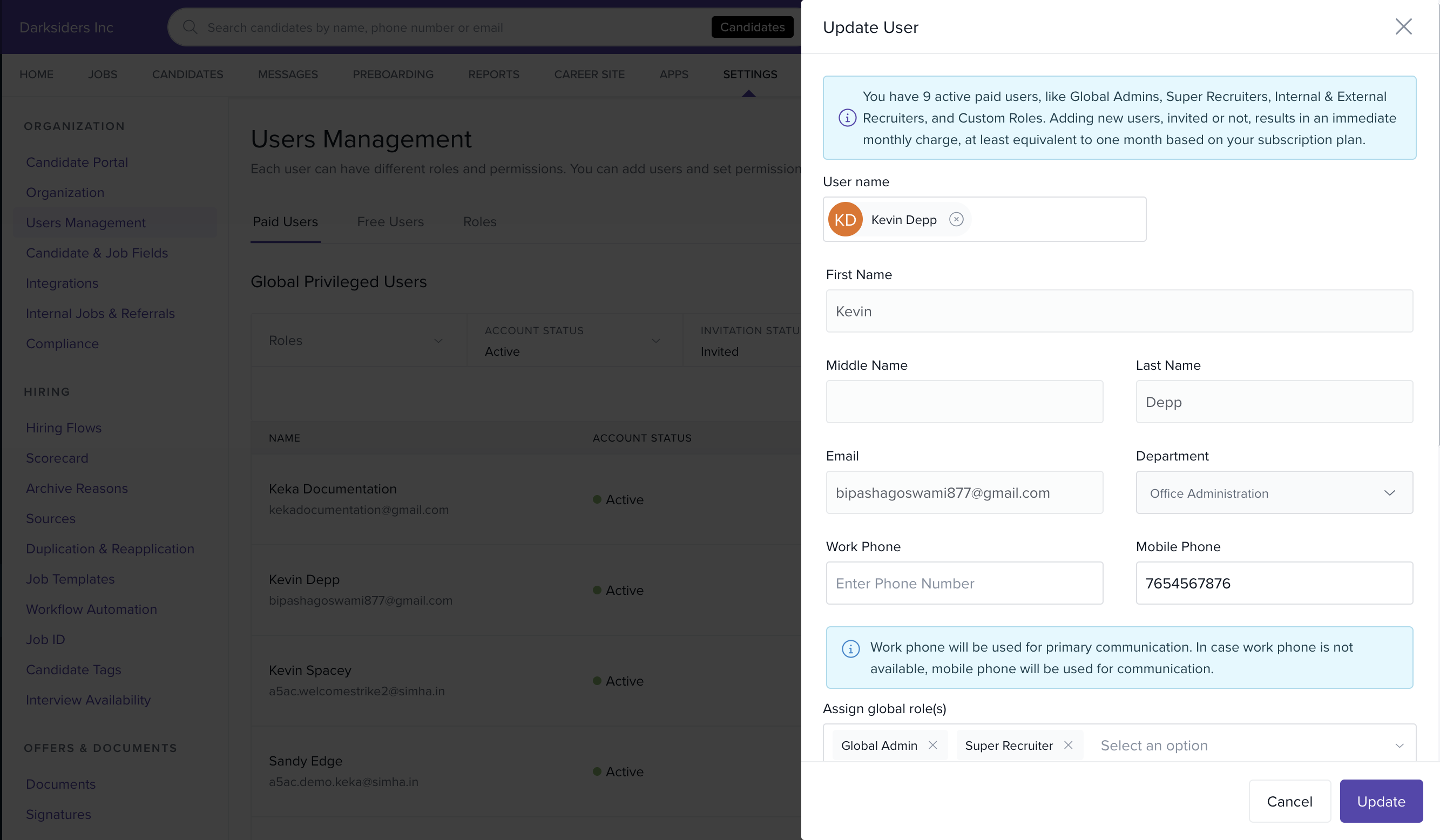The height and width of the screenshot is (840, 1440).
Task: Click into the Middle Name field
Action: [964, 402]
